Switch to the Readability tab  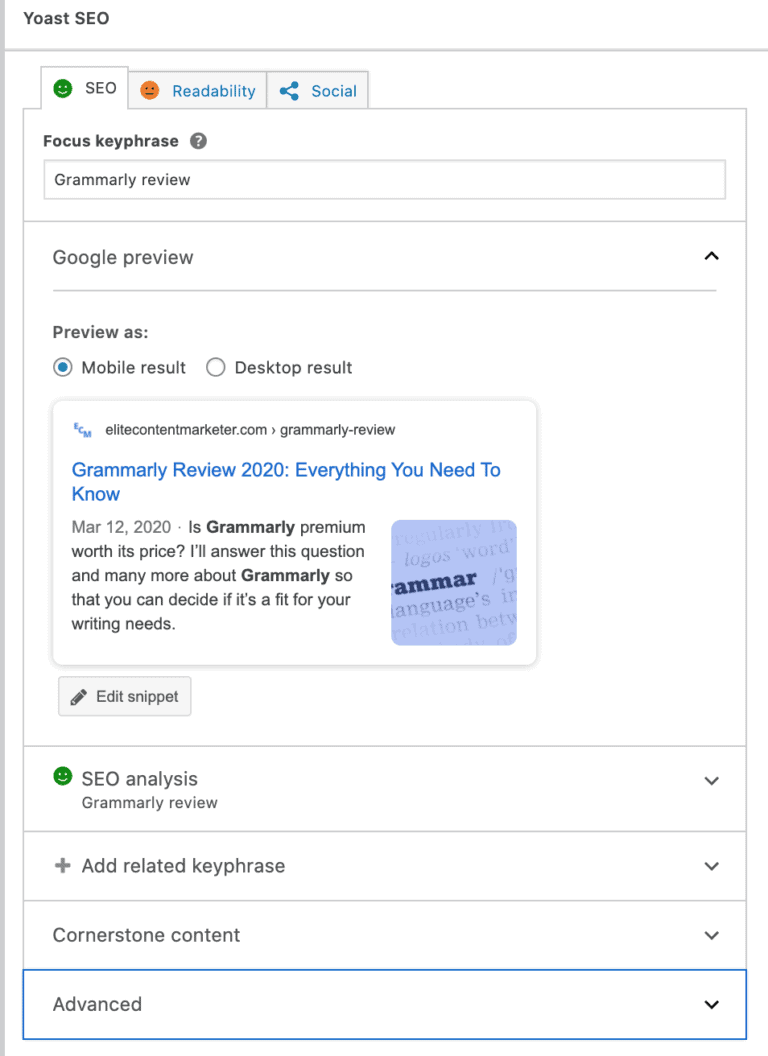[x=213, y=91]
